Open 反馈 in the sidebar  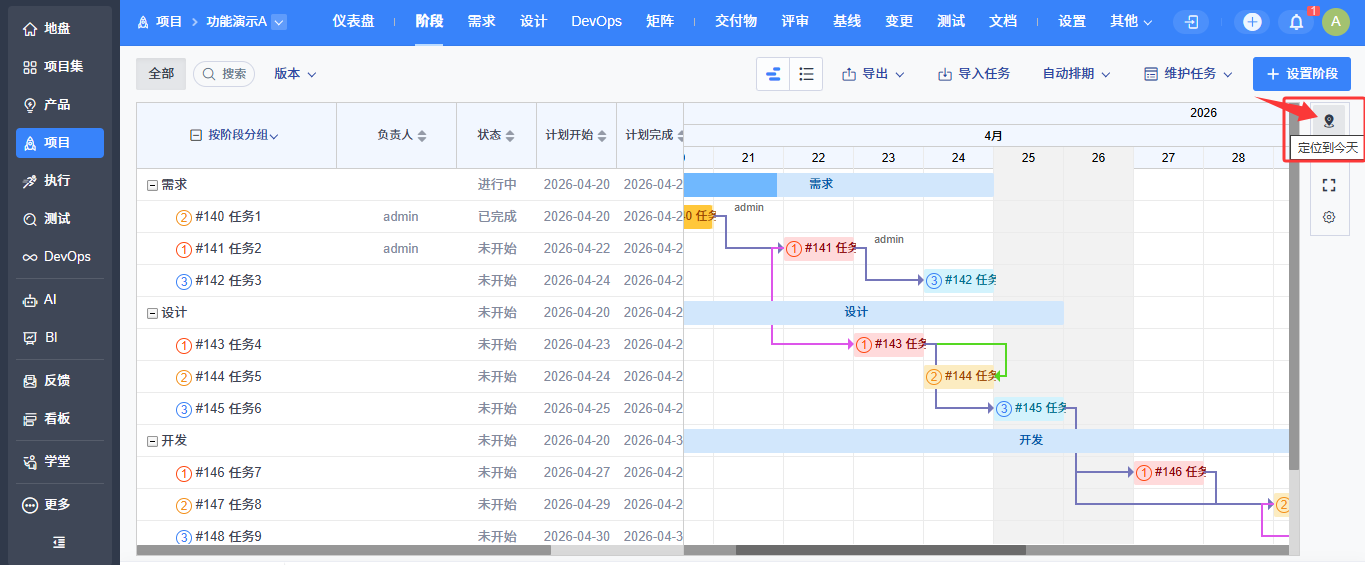pyautogui.click(x=59, y=381)
